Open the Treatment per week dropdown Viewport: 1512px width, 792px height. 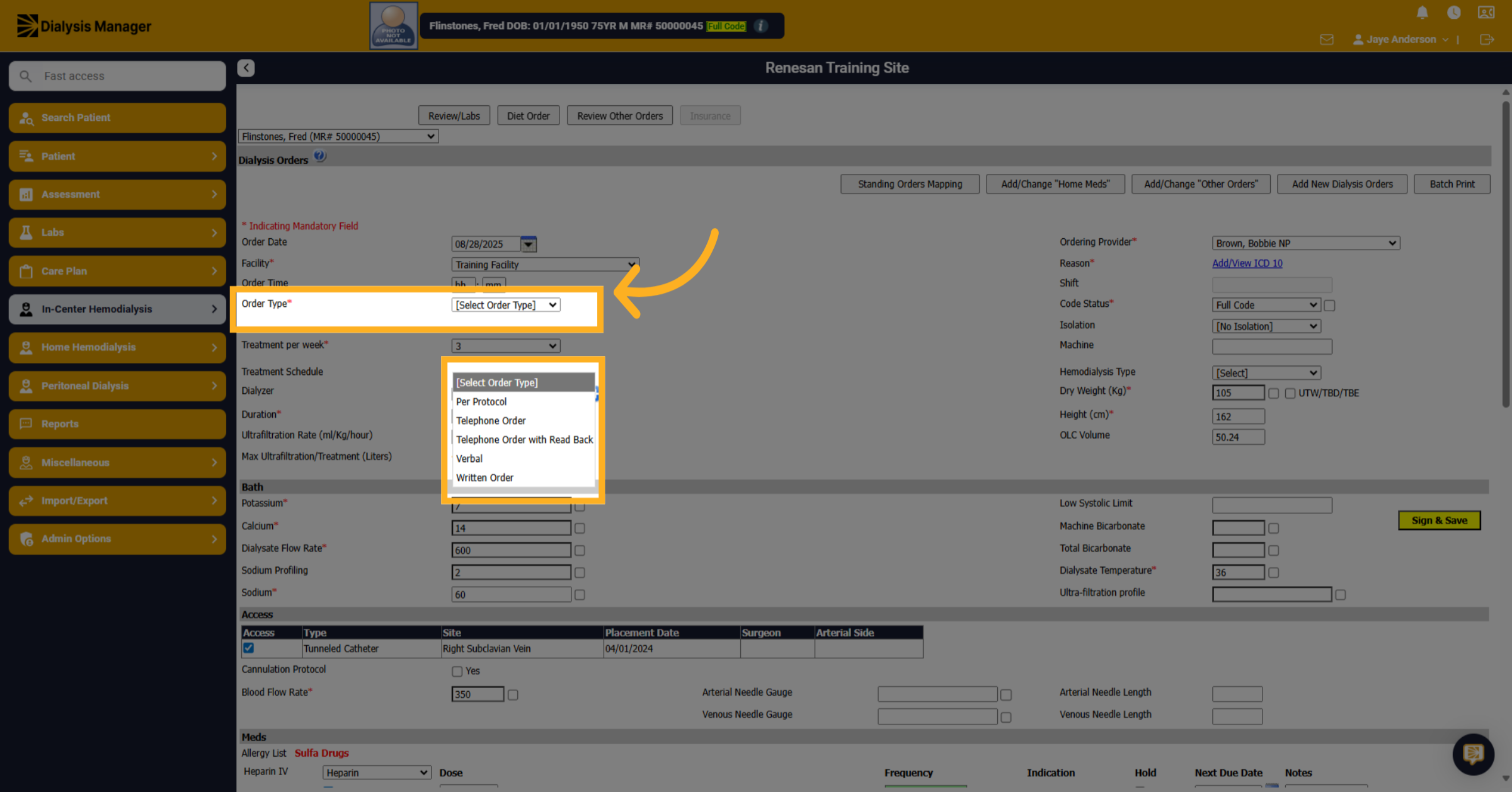click(x=506, y=346)
